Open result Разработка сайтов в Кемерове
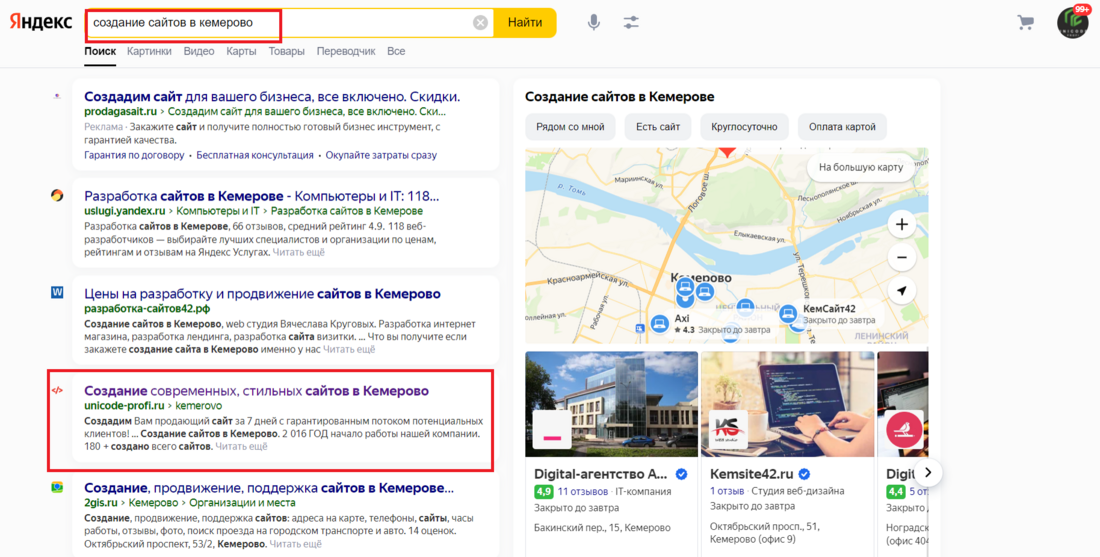This screenshot has height=557, width=1100. 262,196
